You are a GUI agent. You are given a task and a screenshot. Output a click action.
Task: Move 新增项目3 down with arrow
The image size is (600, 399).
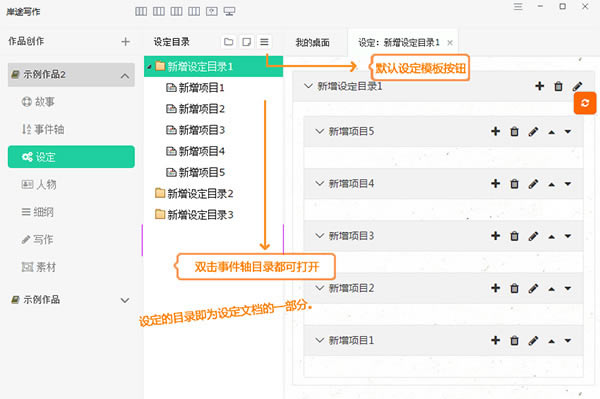568,236
